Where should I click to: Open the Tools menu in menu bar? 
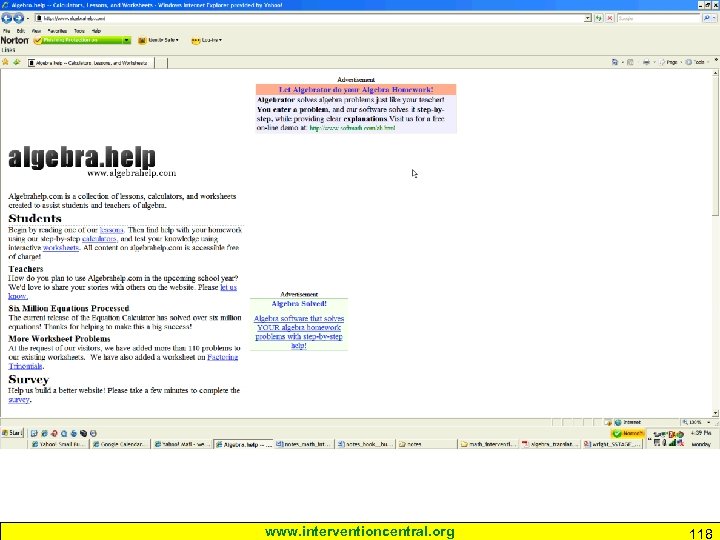[x=79, y=31]
